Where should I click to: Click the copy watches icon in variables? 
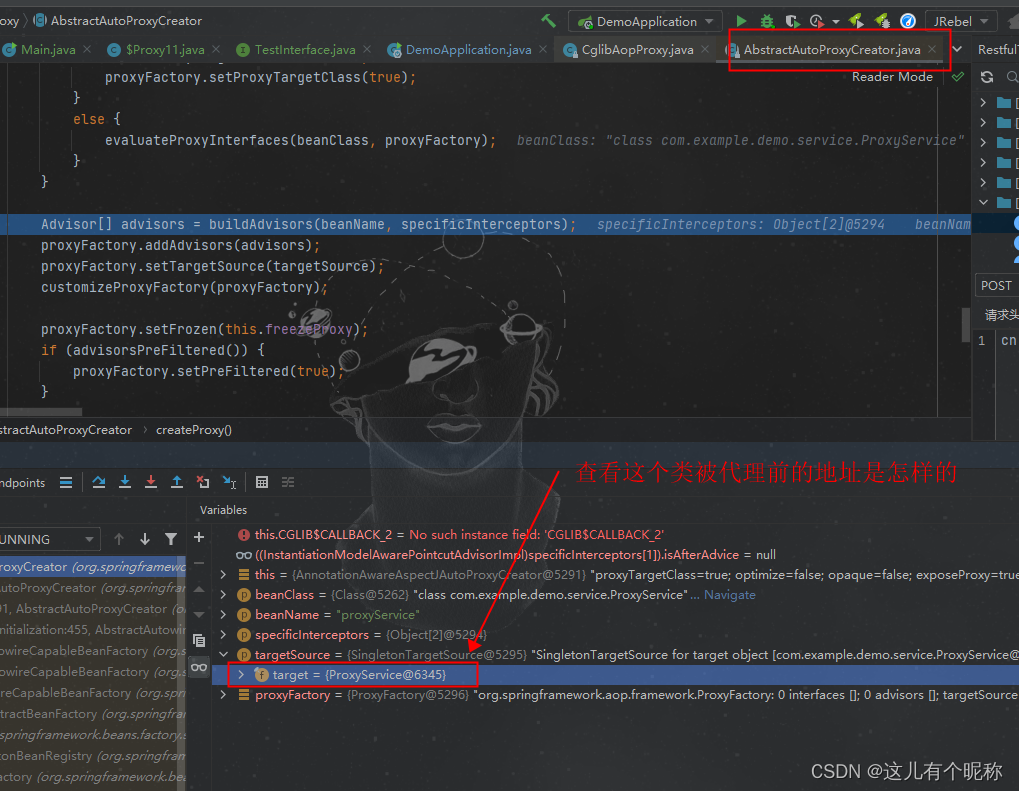click(199, 641)
